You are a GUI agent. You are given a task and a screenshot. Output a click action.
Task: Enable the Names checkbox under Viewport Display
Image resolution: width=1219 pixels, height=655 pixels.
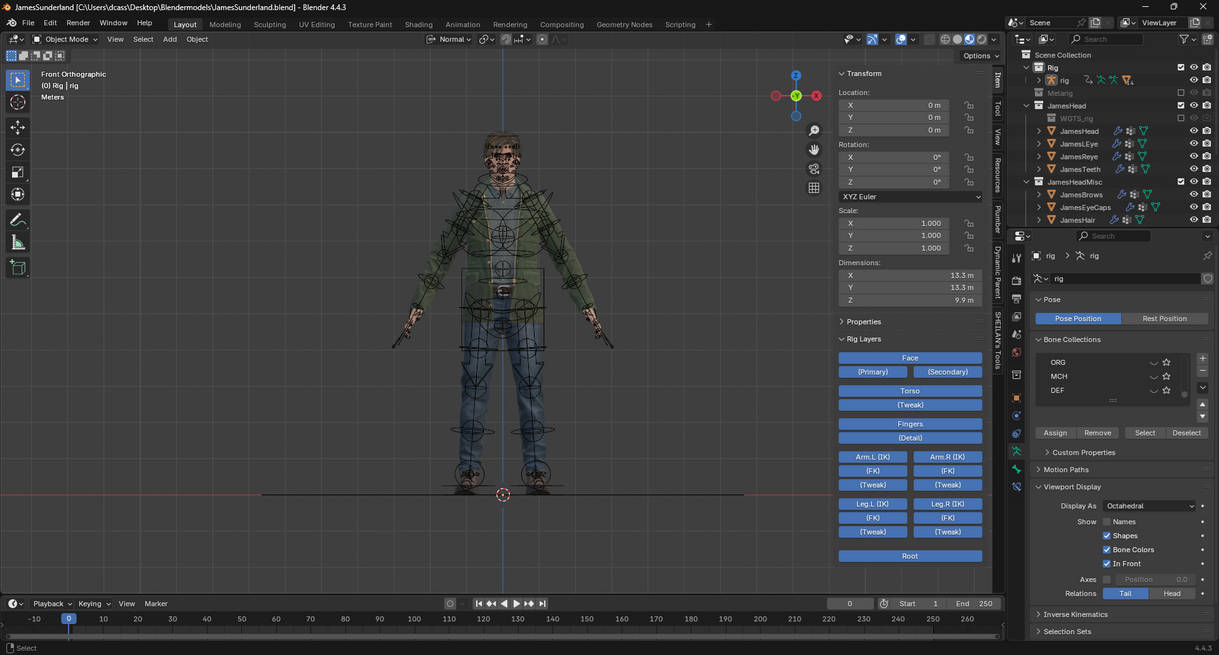tap(1106, 521)
